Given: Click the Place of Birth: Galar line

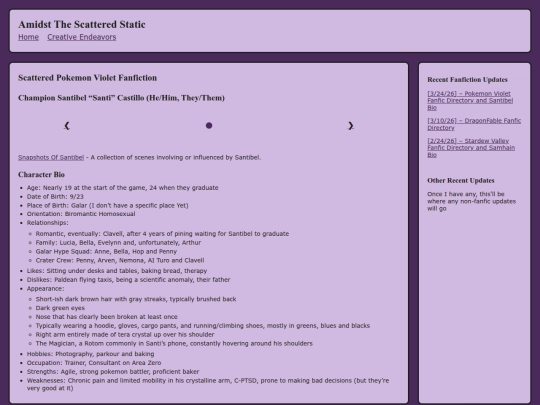Looking at the screenshot, I should pos(107,206).
